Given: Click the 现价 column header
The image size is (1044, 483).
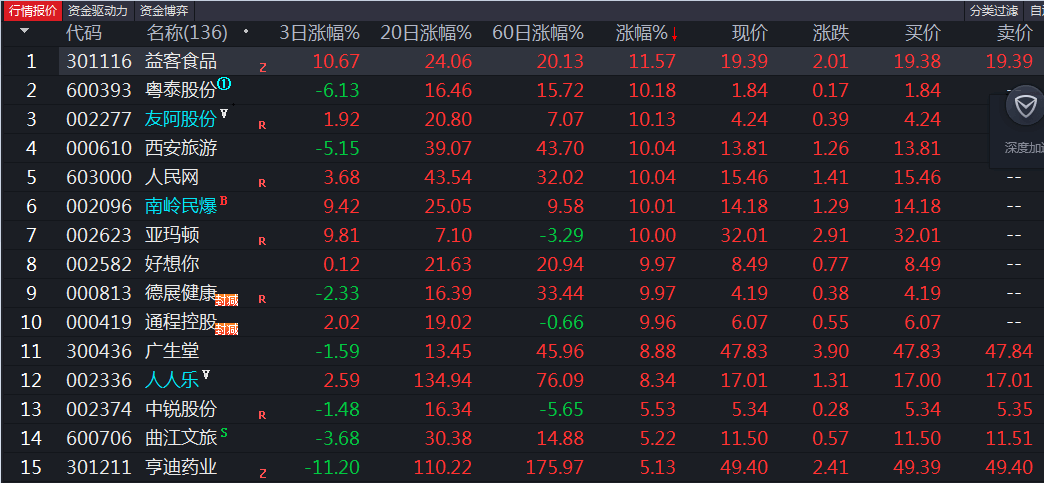Looking at the screenshot, I should coord(750,33).
